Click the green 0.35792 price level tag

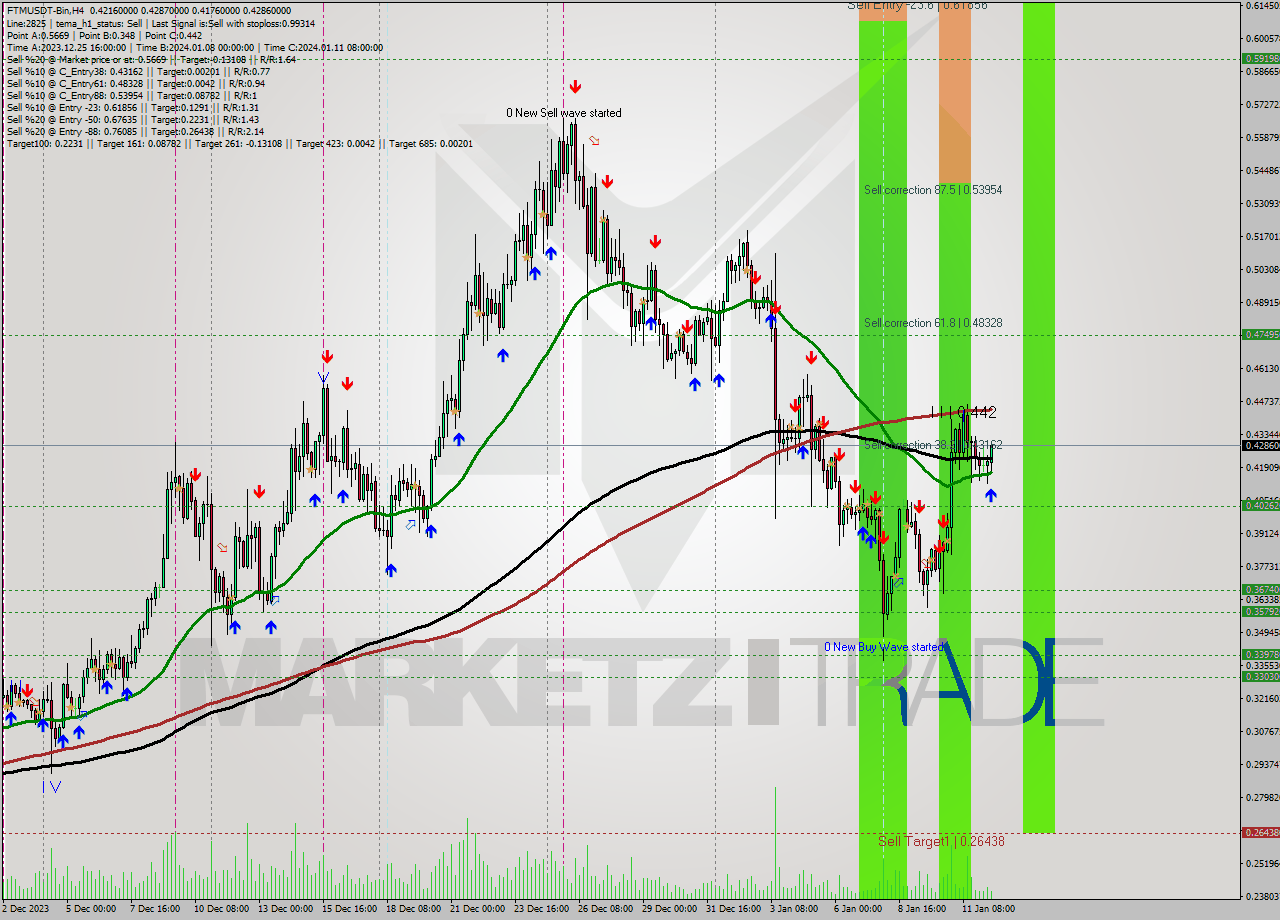[1260, 611]
